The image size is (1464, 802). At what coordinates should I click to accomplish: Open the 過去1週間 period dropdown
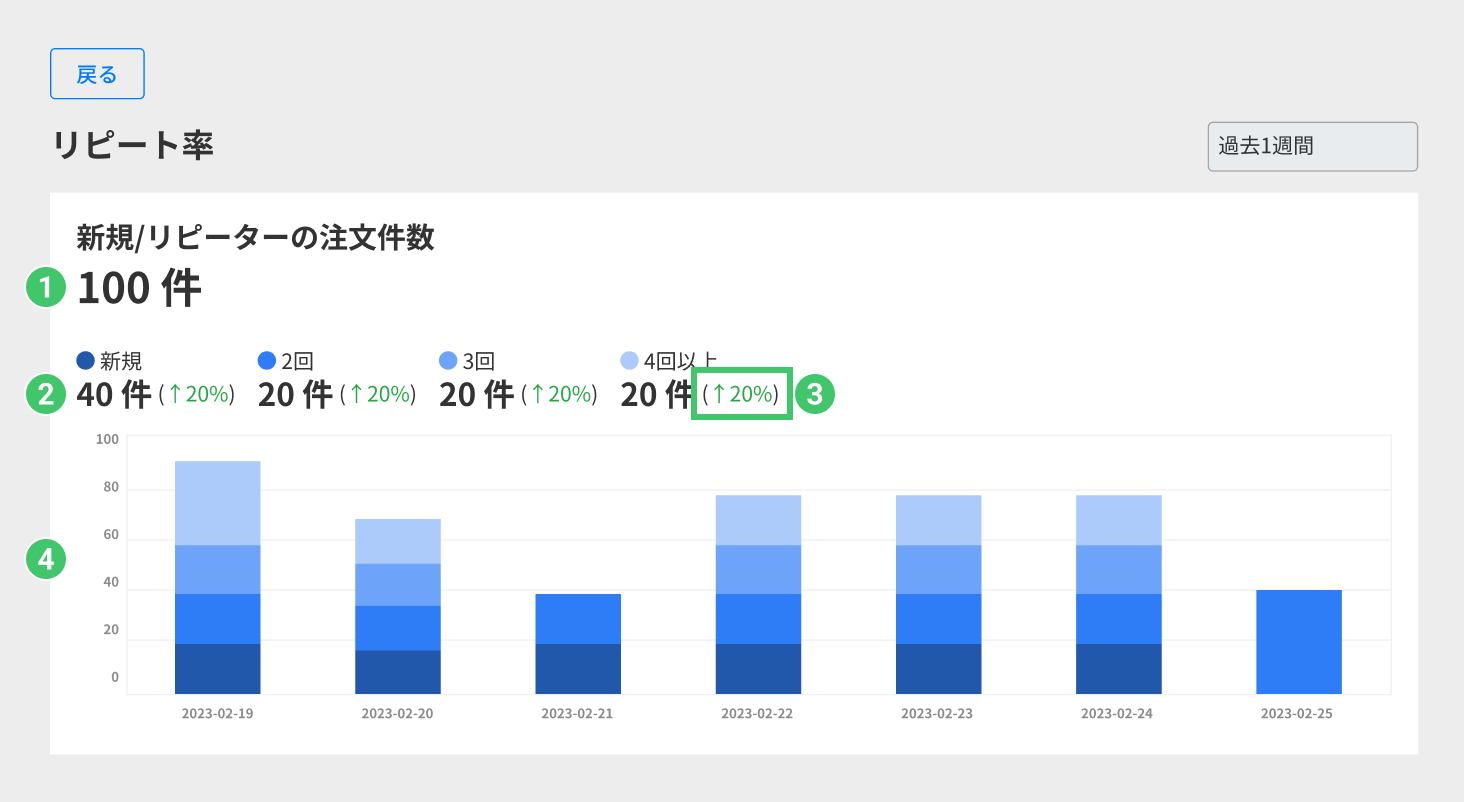[x=1312, y=147]
